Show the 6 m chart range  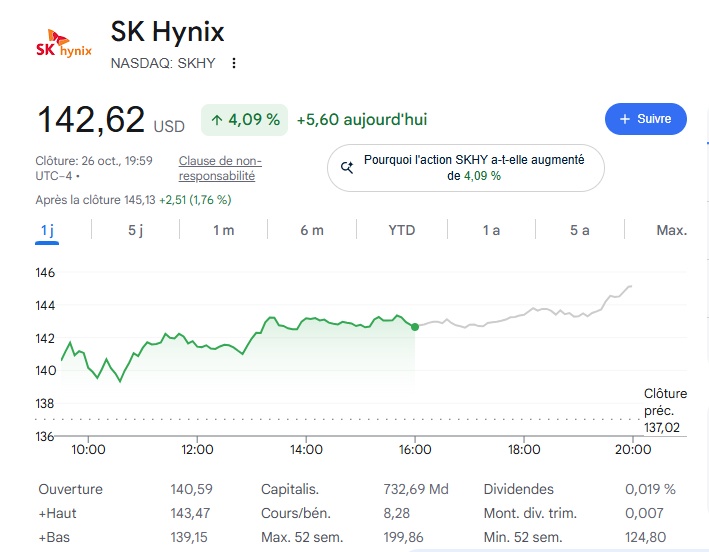click(x=312, y=231)
